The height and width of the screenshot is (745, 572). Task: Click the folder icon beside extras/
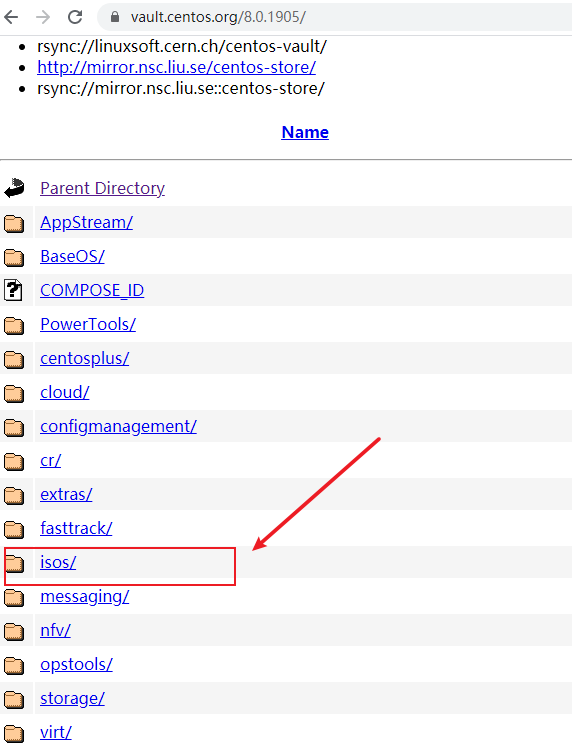click(14, 495)
